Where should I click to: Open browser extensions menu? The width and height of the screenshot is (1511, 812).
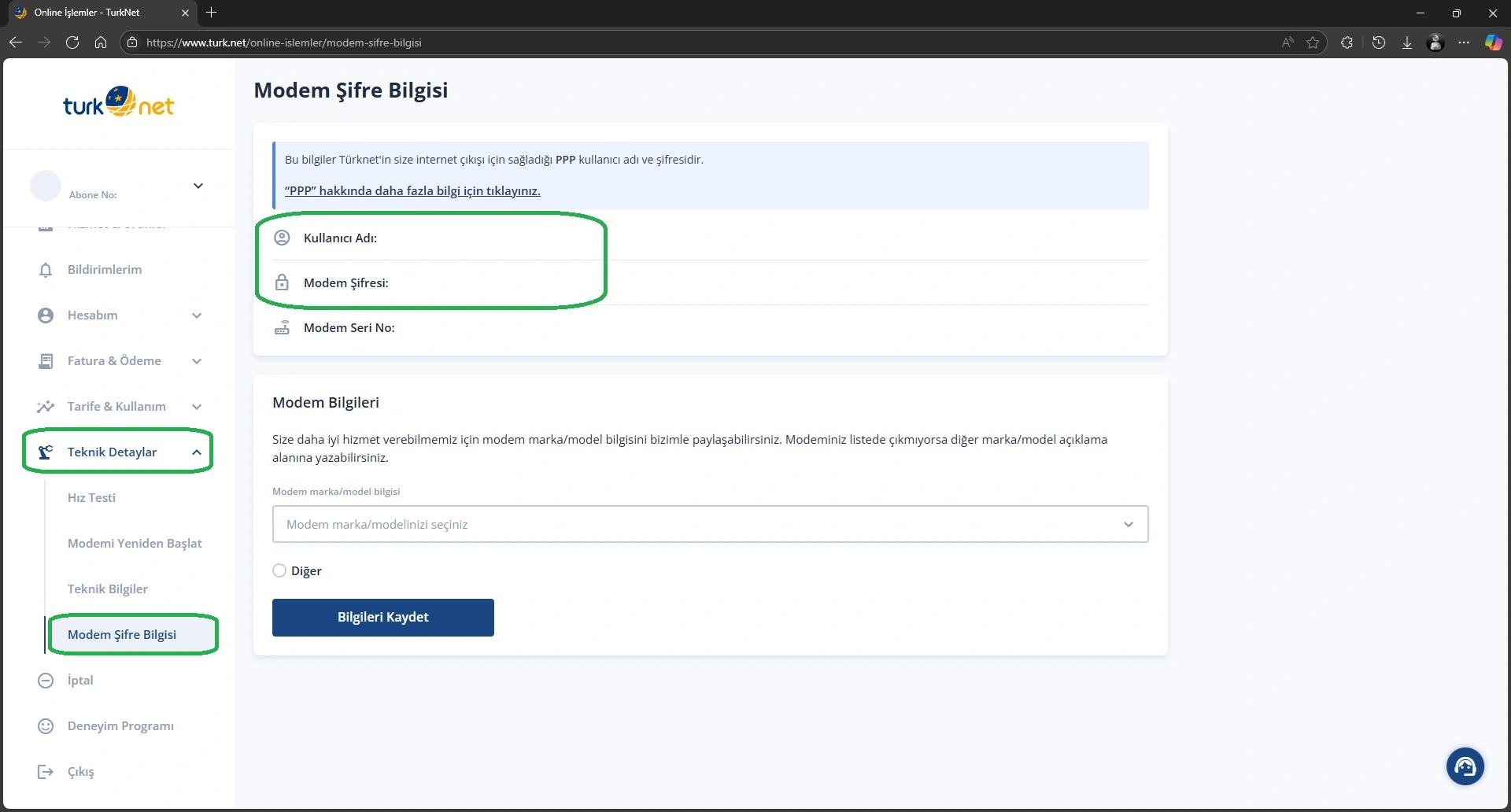(x=1347, y=42)
